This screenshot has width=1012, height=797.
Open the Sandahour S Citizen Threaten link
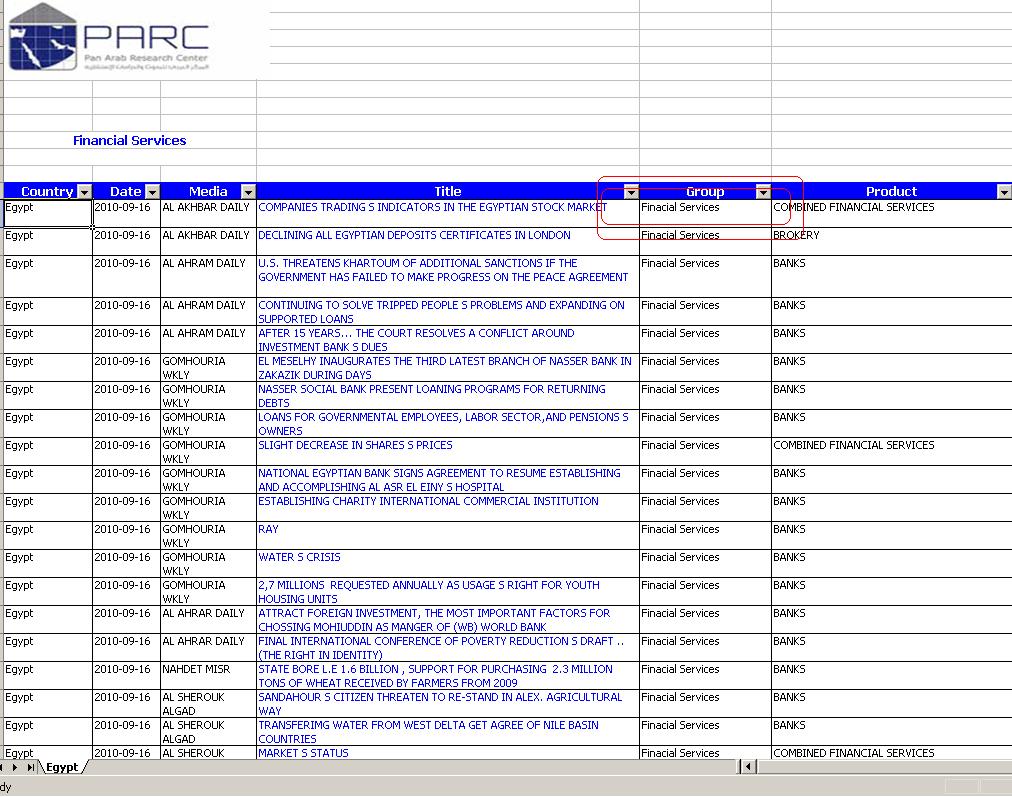click(440, 704)
